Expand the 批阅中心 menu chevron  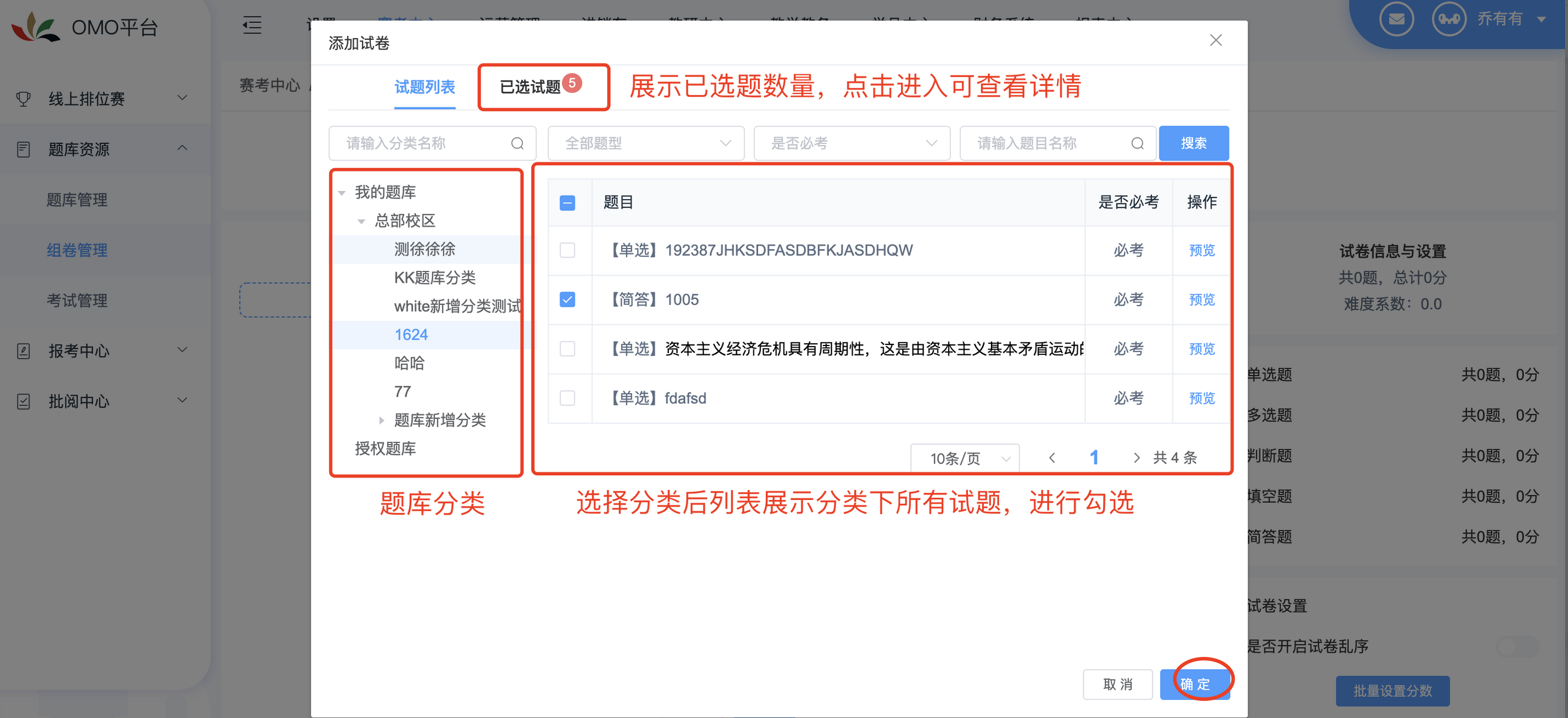[x=182, y=400]
